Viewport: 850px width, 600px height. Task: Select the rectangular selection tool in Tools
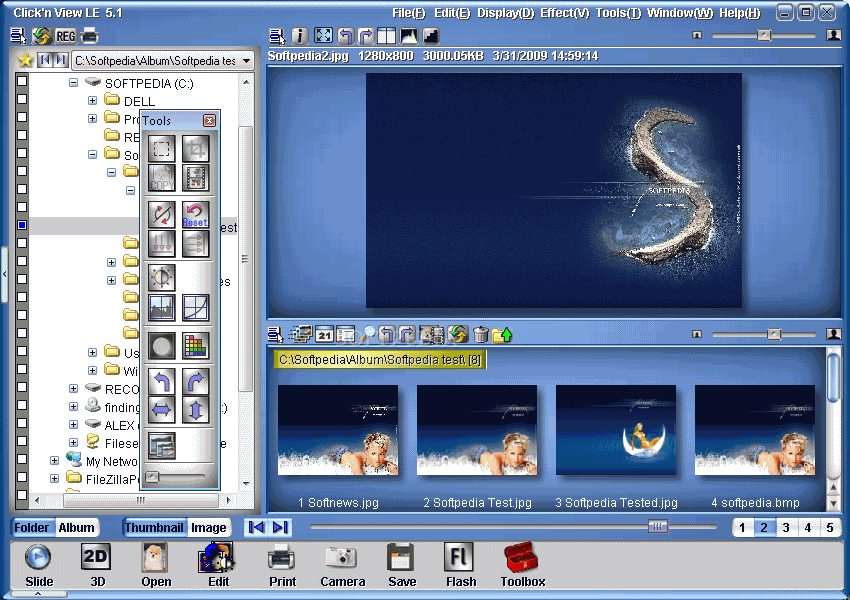coord(162,148)
